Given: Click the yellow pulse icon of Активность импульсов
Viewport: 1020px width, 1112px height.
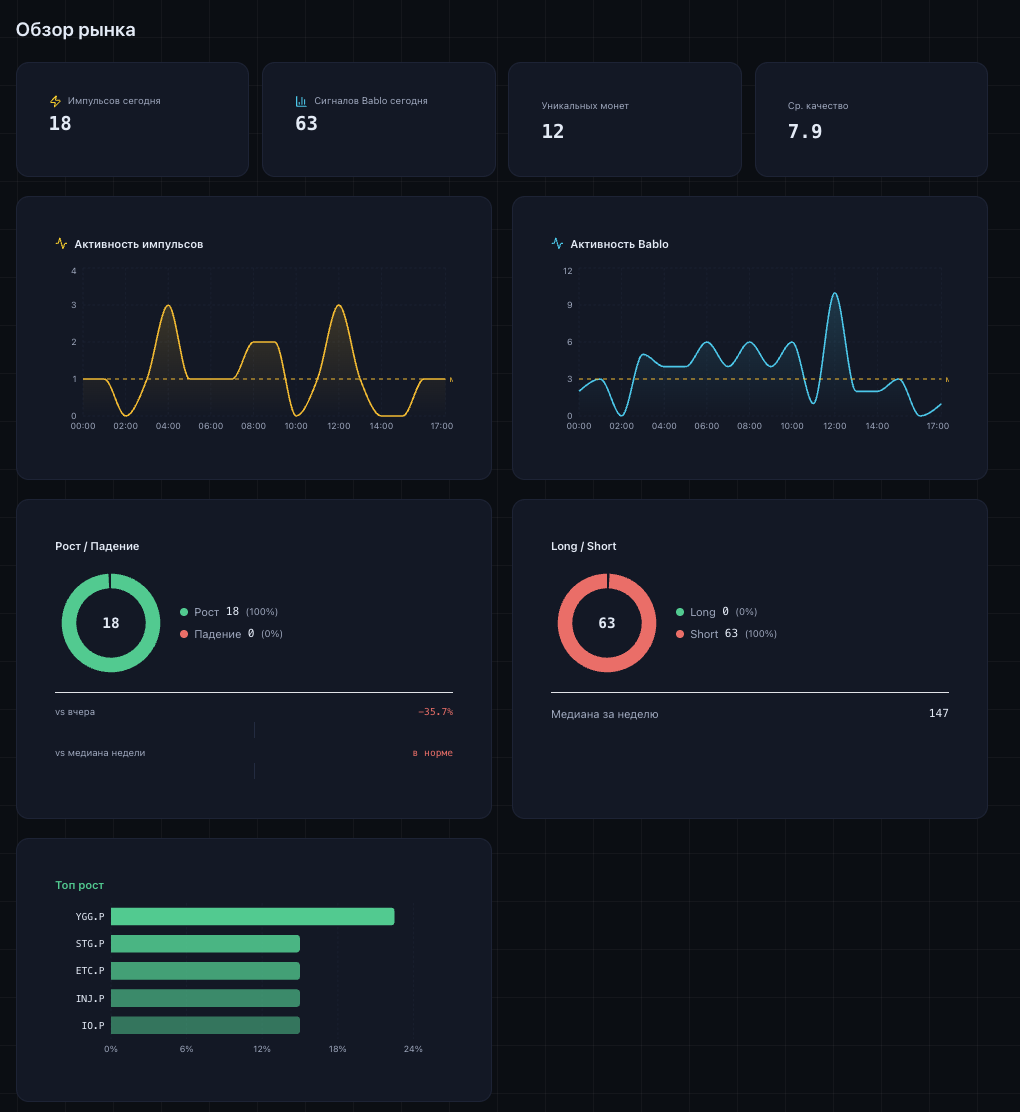Looking at the screenshot, I should click(x=61, y=244).
